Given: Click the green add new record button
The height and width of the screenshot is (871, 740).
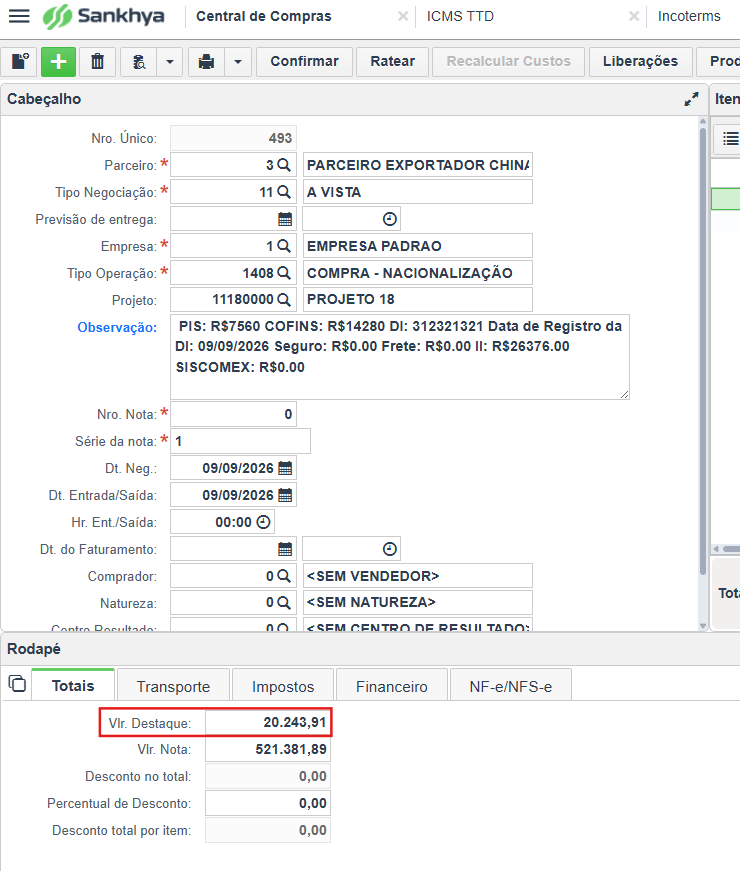Looking at the screenshot, I should tap(58, 61).
